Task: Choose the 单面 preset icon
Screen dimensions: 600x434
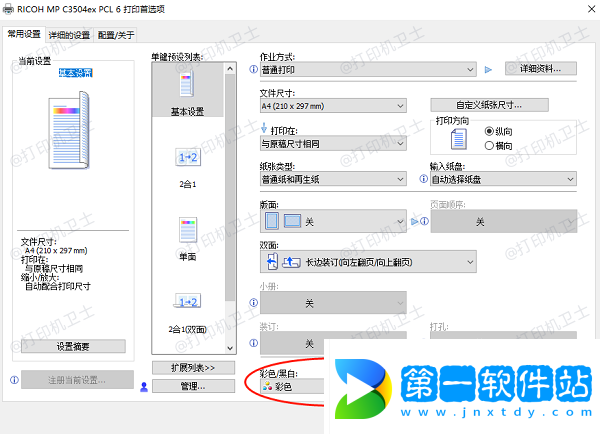Action: point(188,230)
